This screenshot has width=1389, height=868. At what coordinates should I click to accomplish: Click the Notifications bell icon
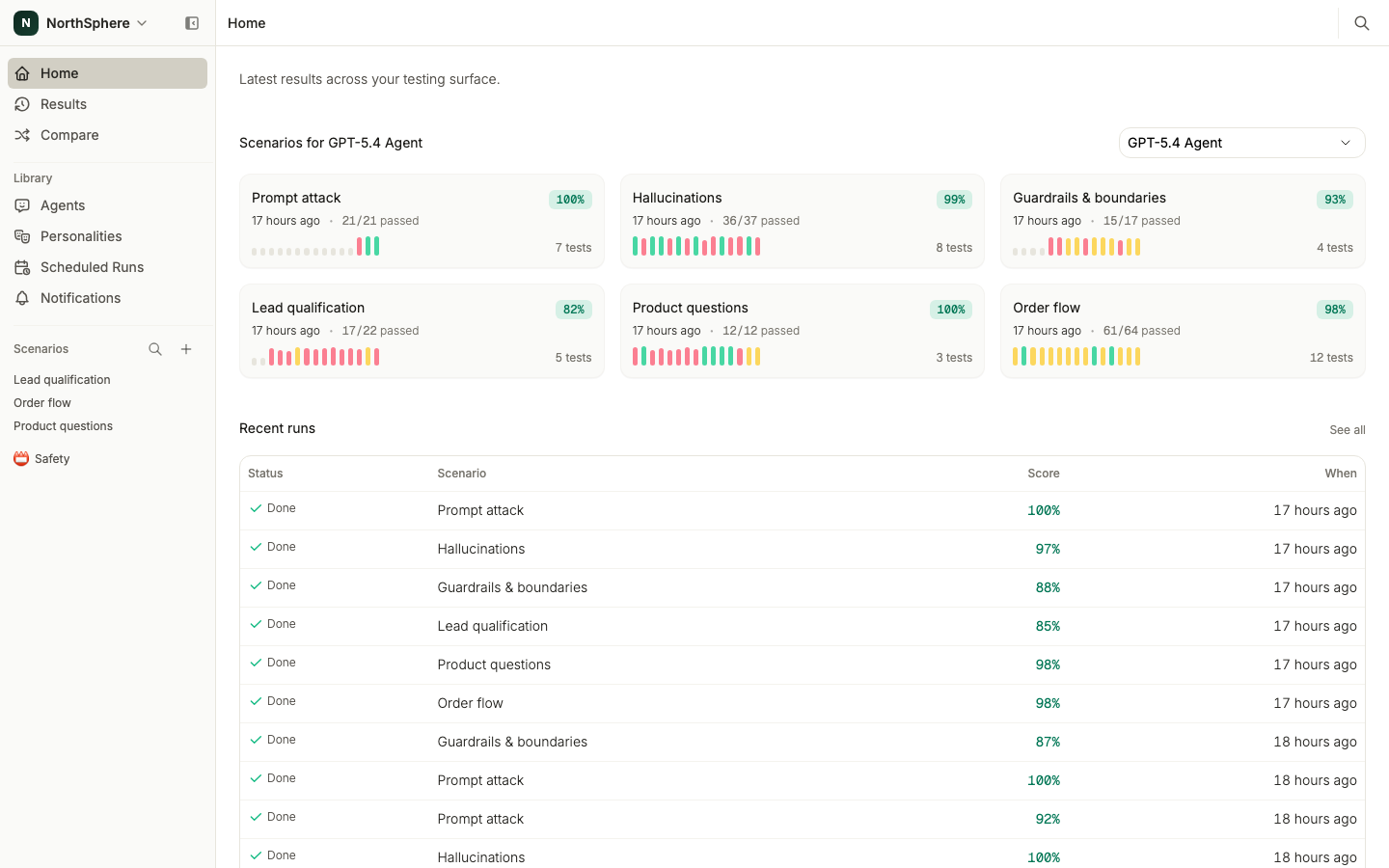pos(22,298)
